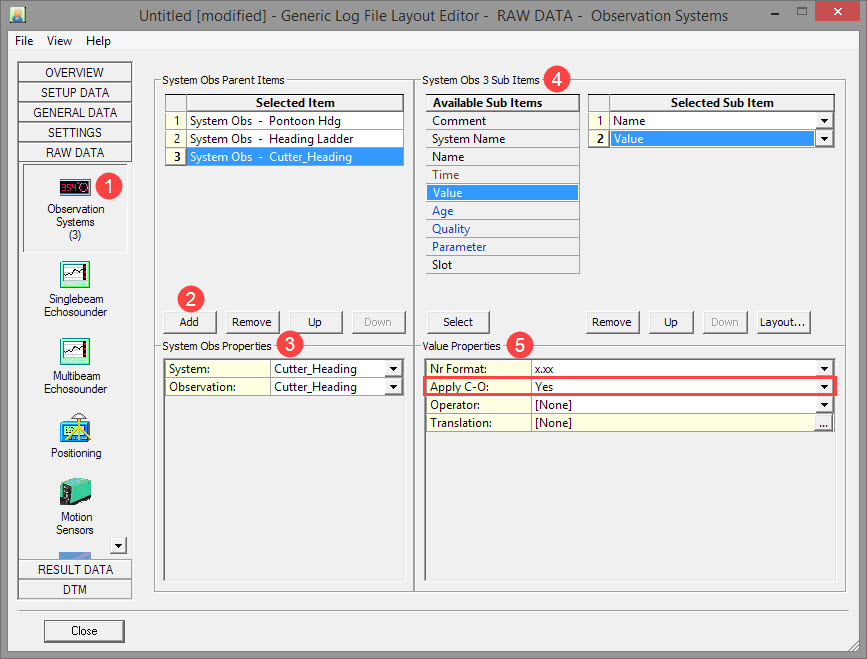Click Add under System Obs Parent Items

[189, 322]
